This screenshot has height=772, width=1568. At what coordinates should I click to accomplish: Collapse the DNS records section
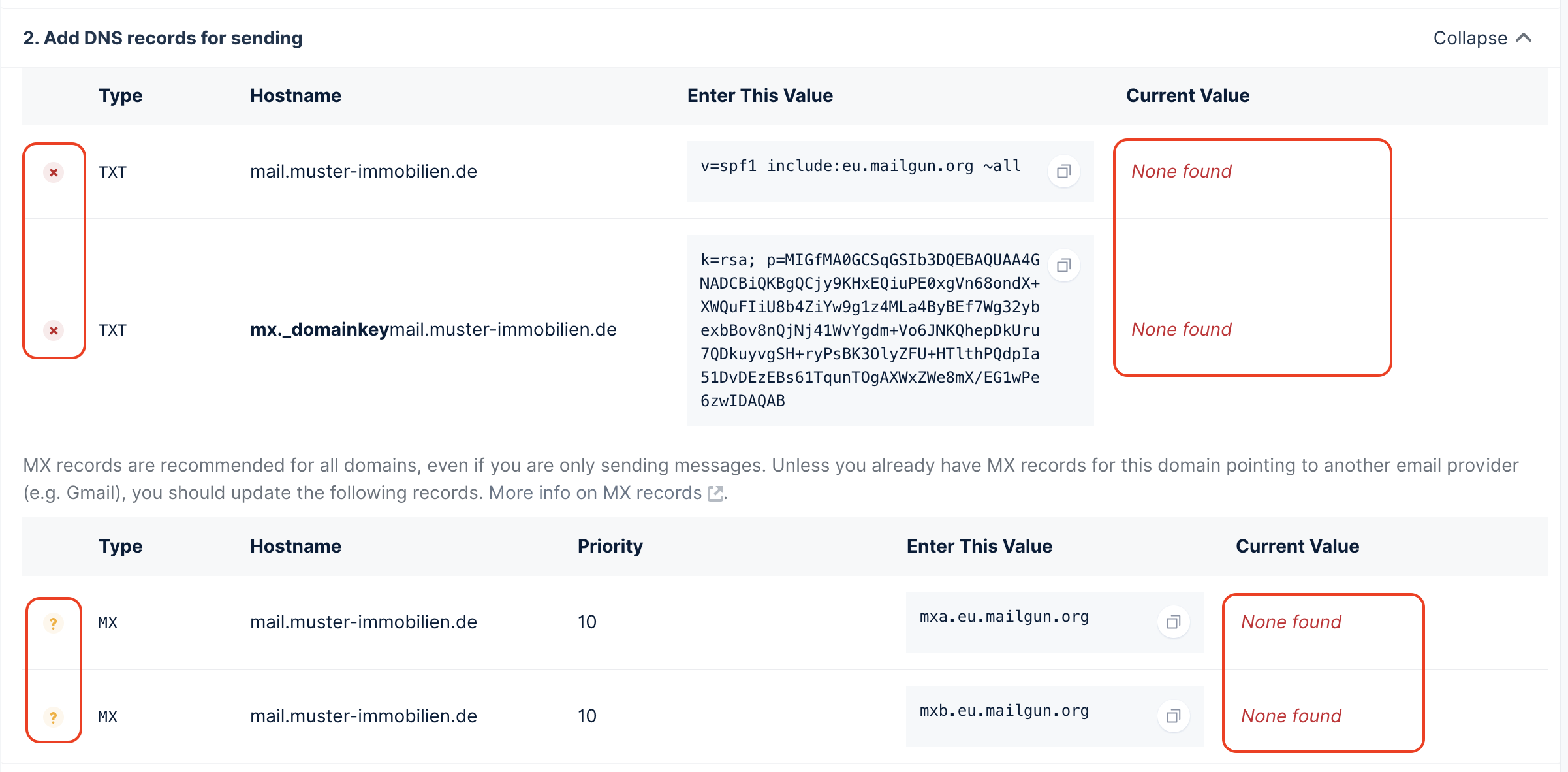click(1470, 39)
